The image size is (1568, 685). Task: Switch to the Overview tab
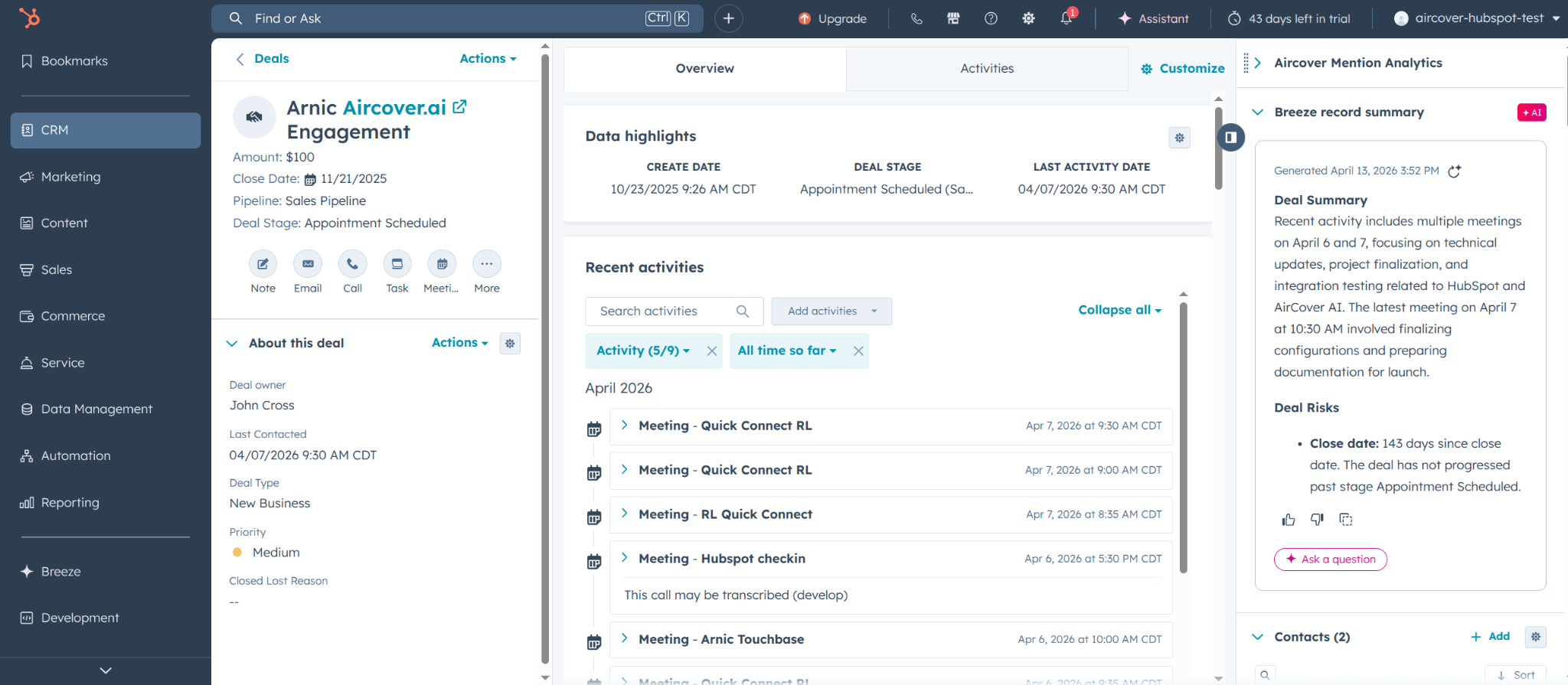[704, 69]
